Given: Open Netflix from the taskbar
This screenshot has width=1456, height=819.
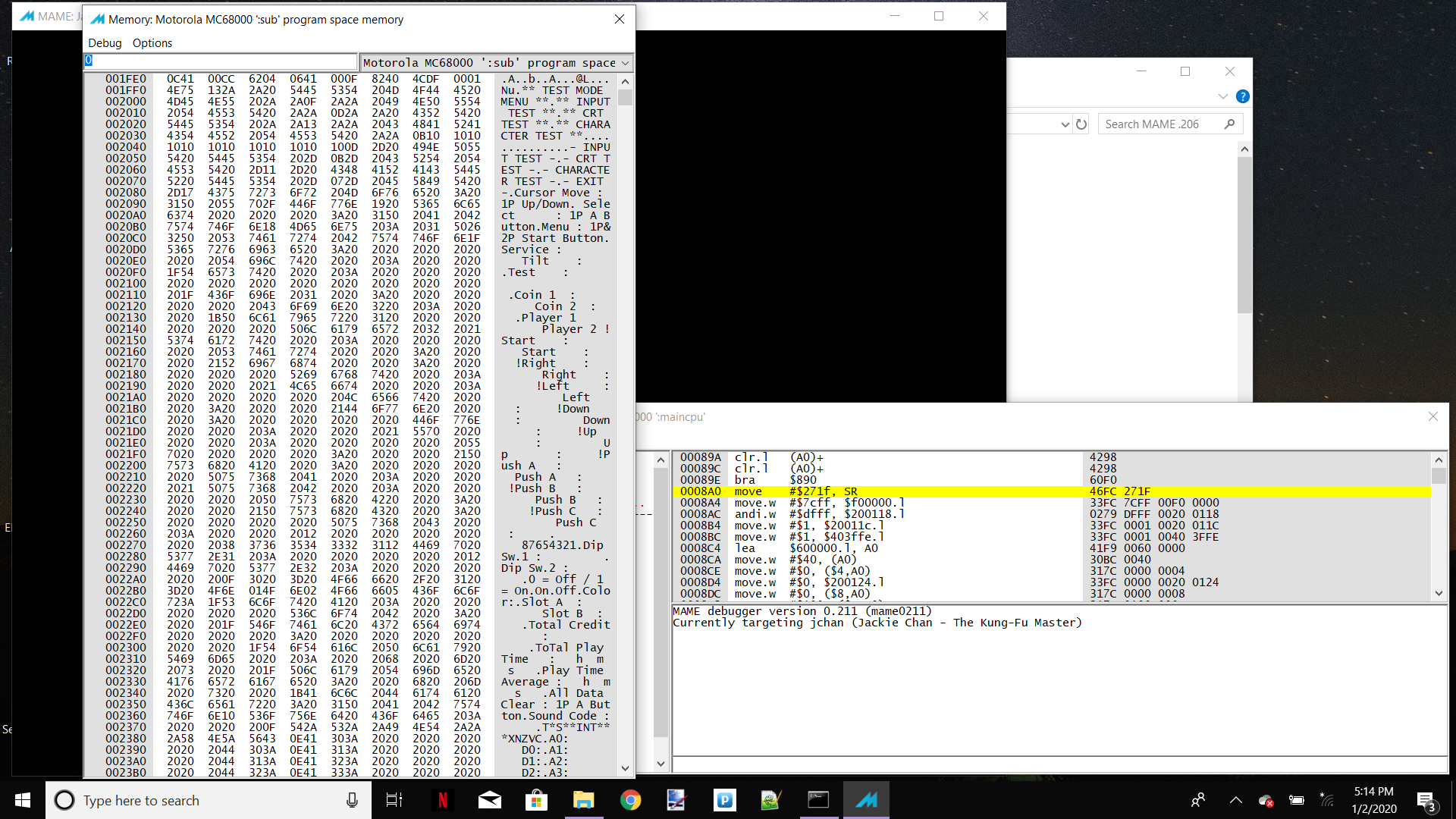Looking at the screenshot, I should tap(443, 800).
